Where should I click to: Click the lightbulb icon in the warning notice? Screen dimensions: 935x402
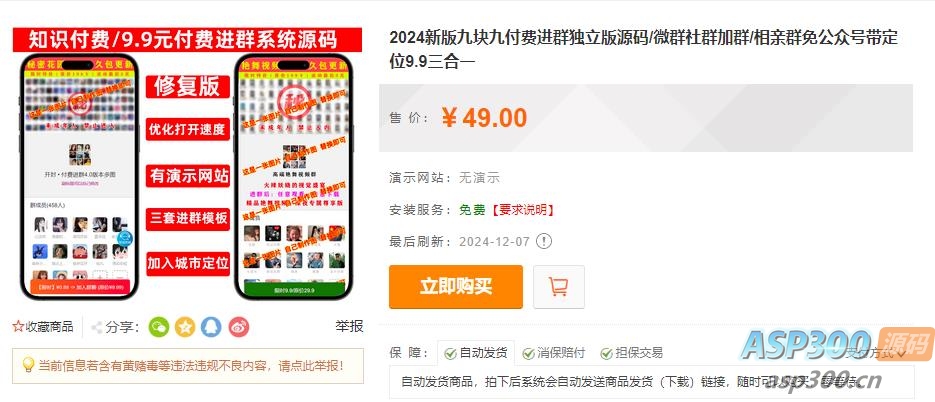[x=27, y=365]
